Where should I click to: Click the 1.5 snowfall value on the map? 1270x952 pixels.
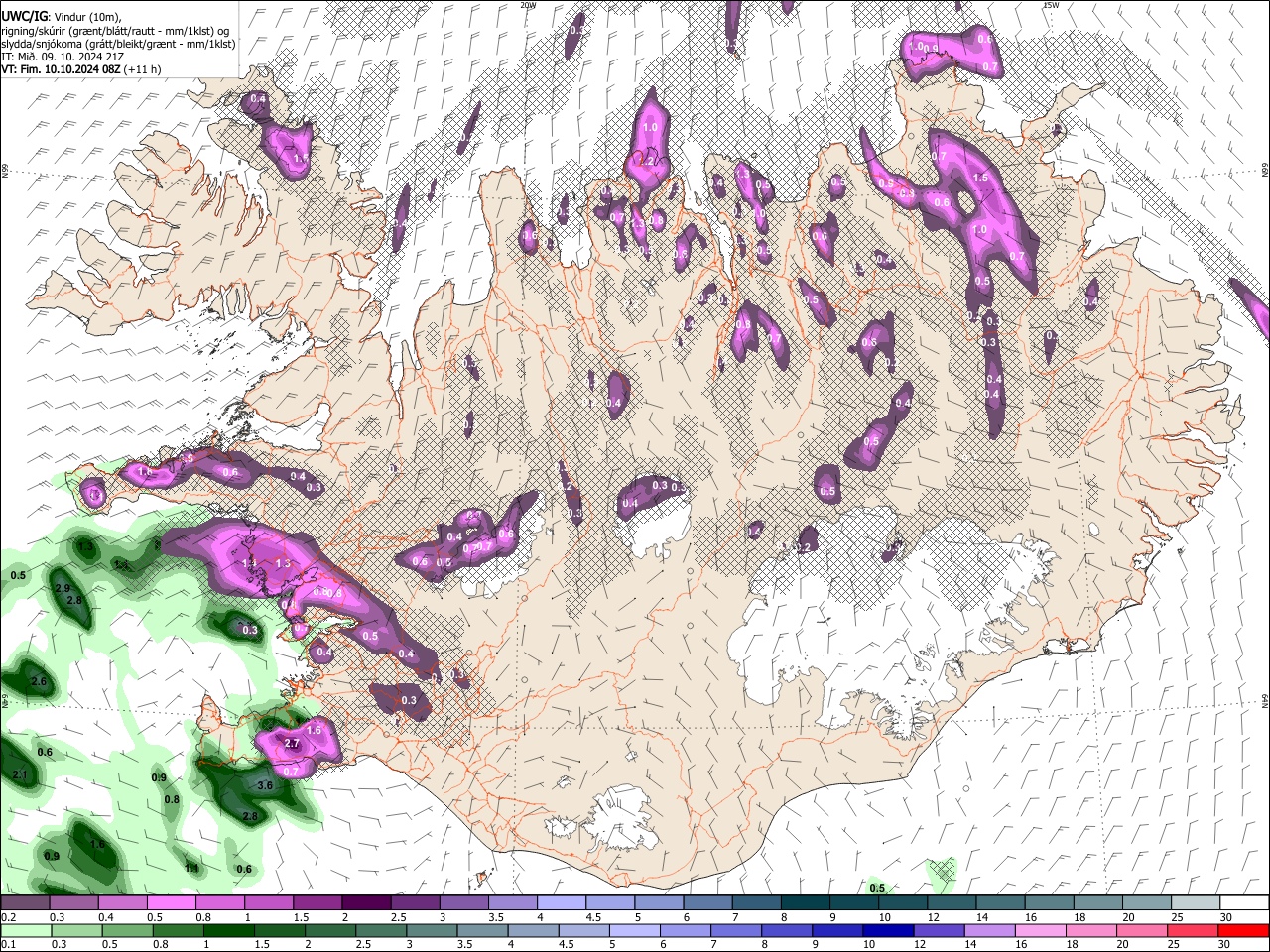[981, 178]
